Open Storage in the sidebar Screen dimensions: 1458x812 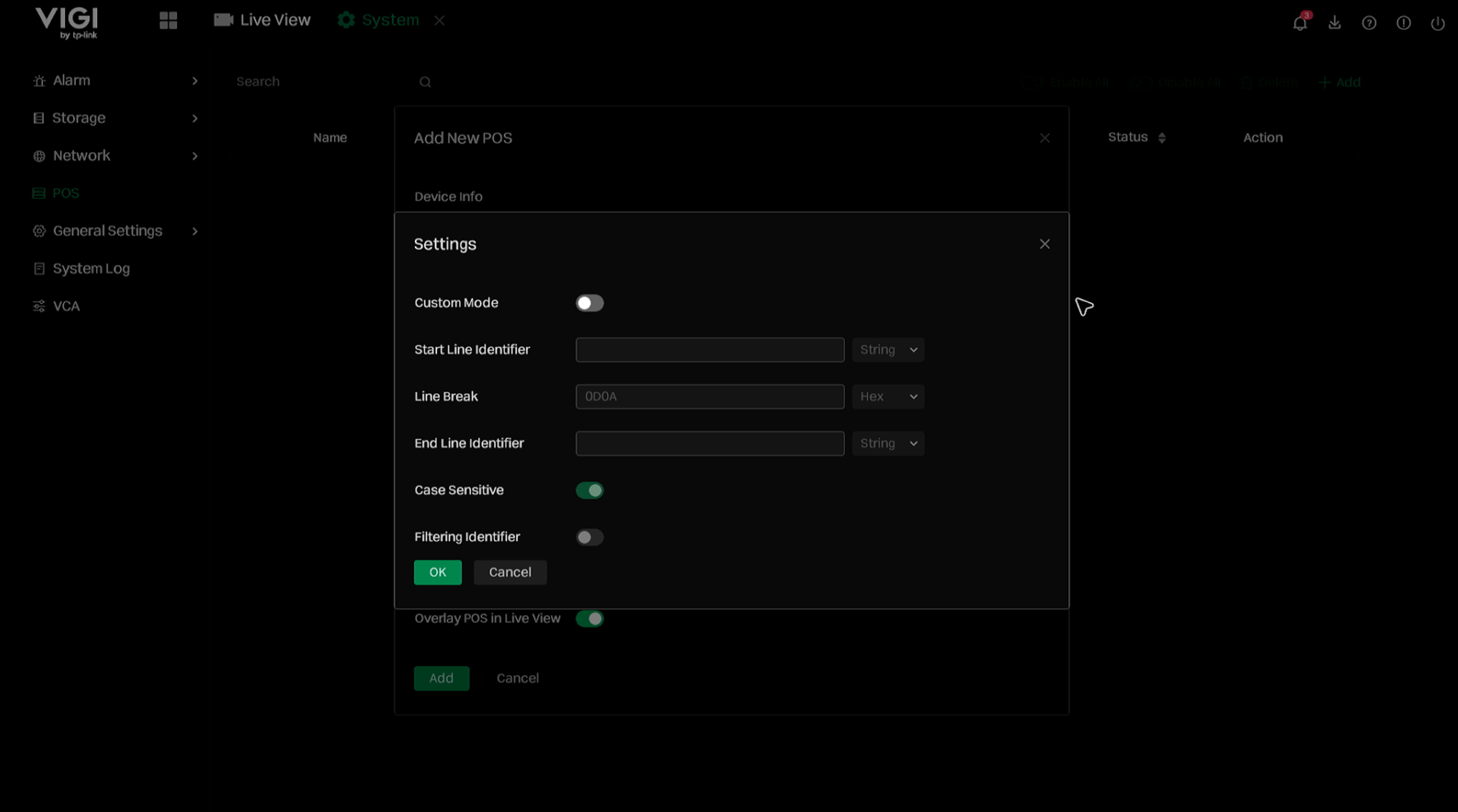pyautogui.click(x=78, y=118)
